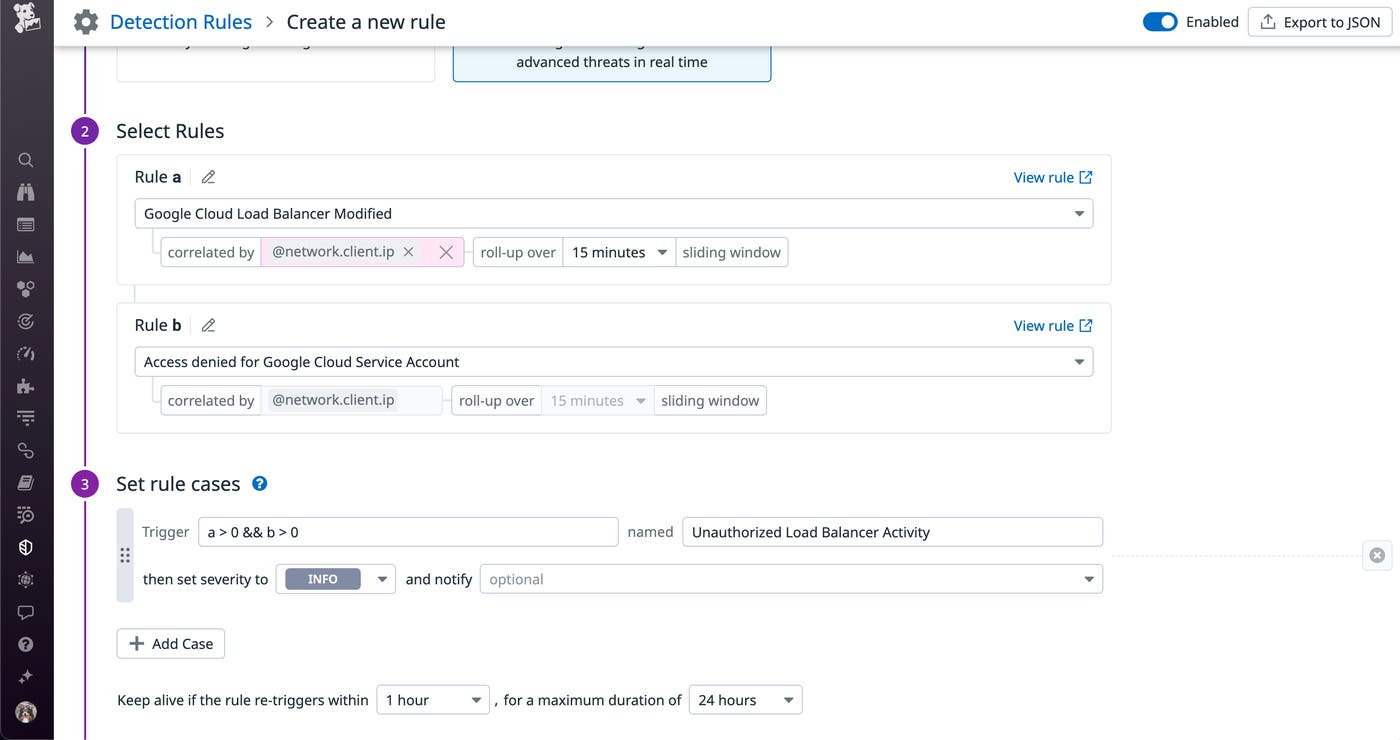Screen dimensions: 1400x740
Task: Click the help question mark in sidebar
Action: coord(26,645)
